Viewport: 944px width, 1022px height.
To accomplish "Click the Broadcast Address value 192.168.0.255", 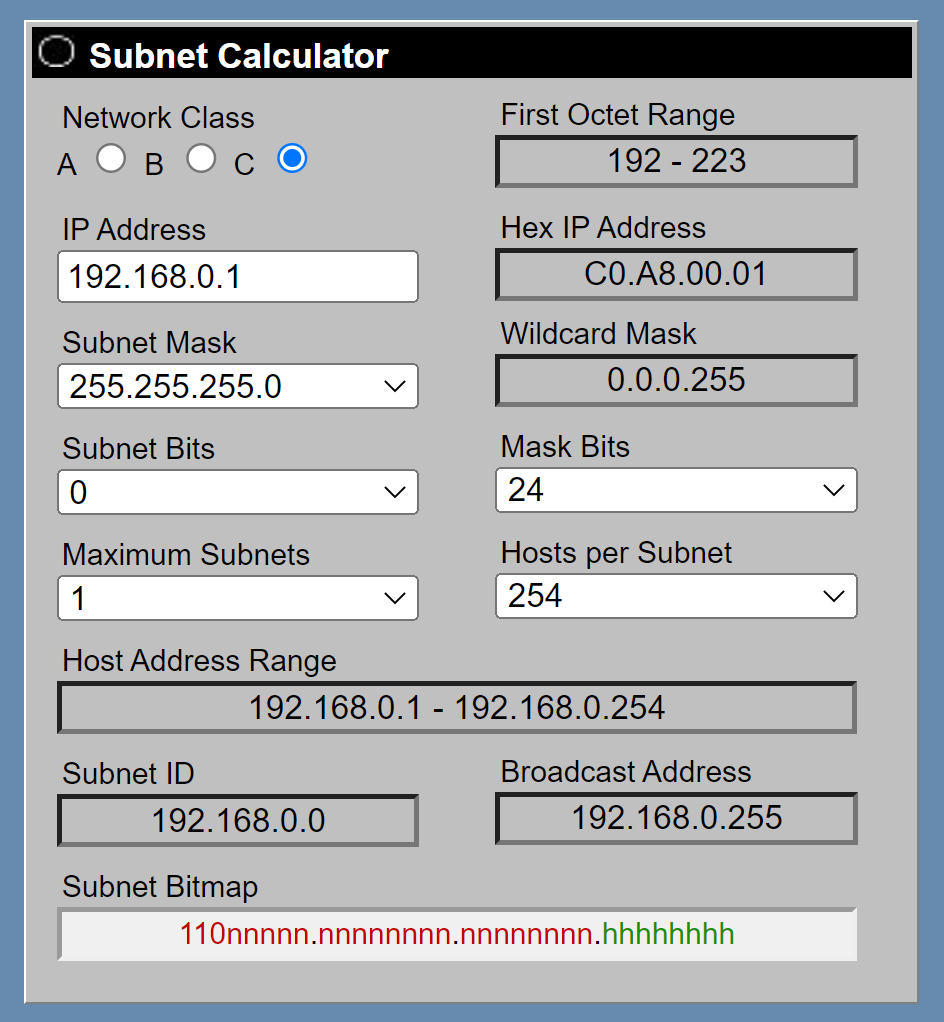I will (676, 818).
